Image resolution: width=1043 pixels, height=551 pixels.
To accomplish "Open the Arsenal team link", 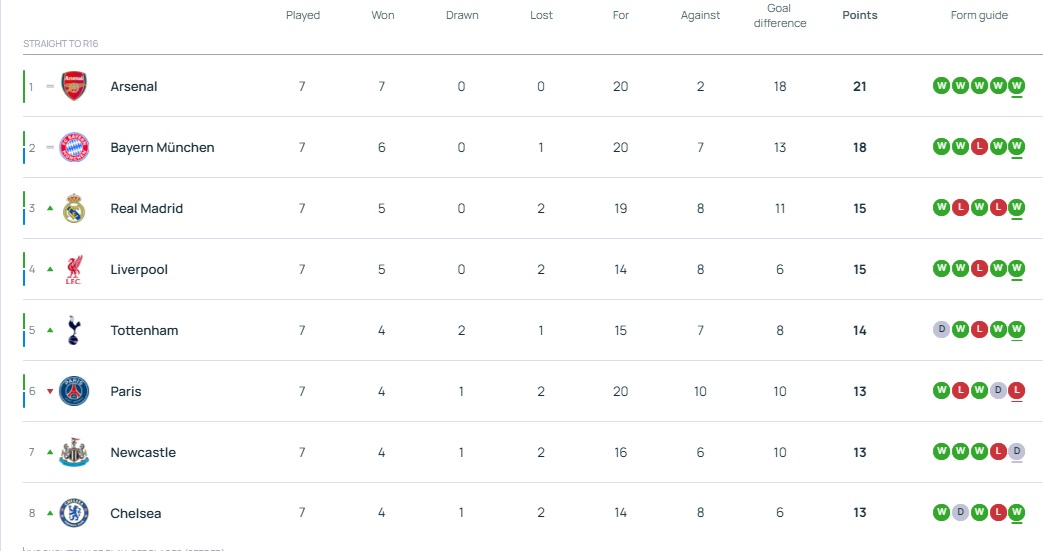I will [x=134, y=86].
